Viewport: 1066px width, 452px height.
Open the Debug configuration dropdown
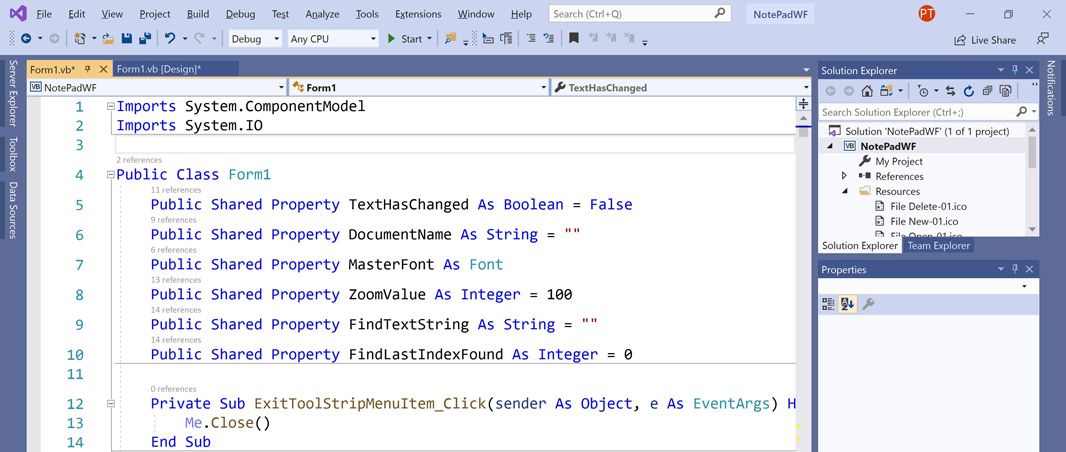(255, 39)
